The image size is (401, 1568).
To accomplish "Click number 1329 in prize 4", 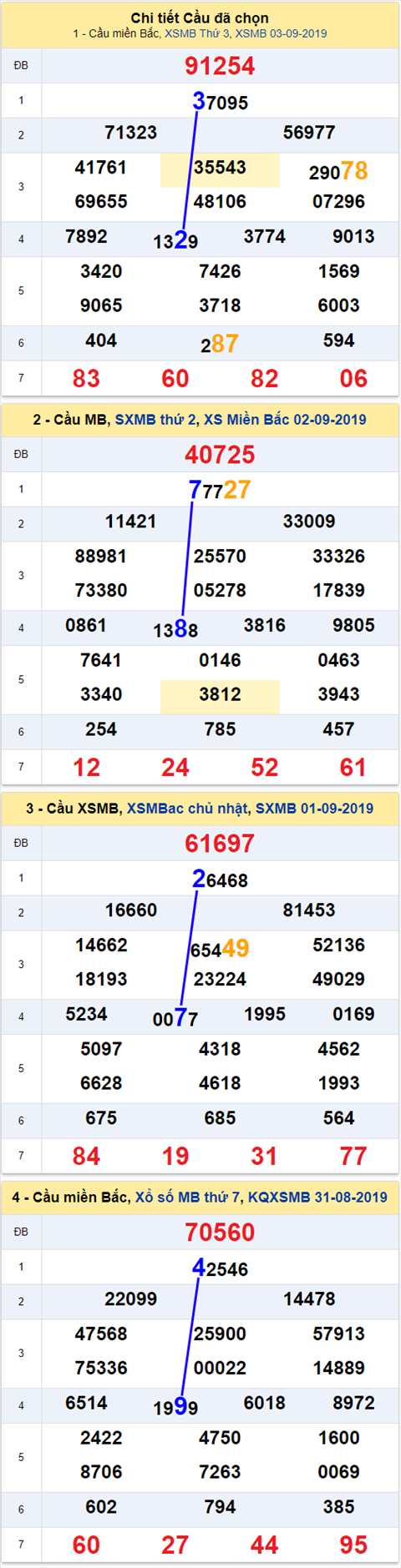I will pos(175,241).
